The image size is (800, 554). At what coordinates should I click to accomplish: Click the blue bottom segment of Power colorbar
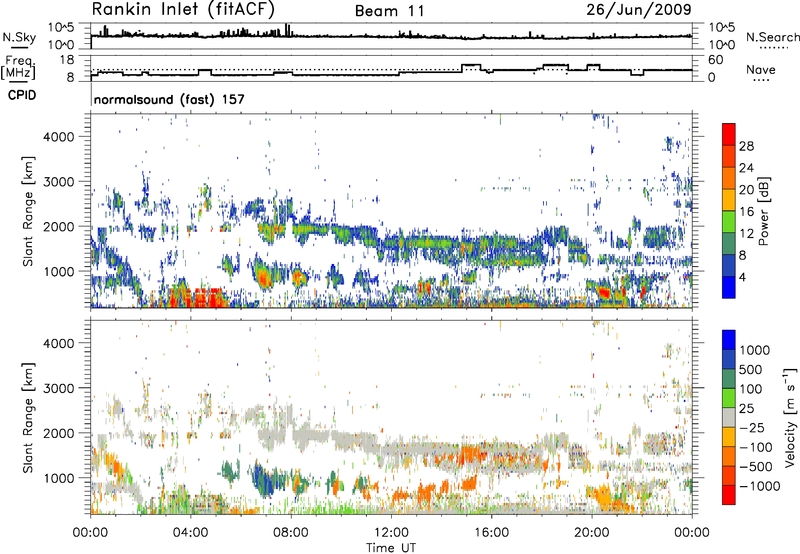[729, 287]
